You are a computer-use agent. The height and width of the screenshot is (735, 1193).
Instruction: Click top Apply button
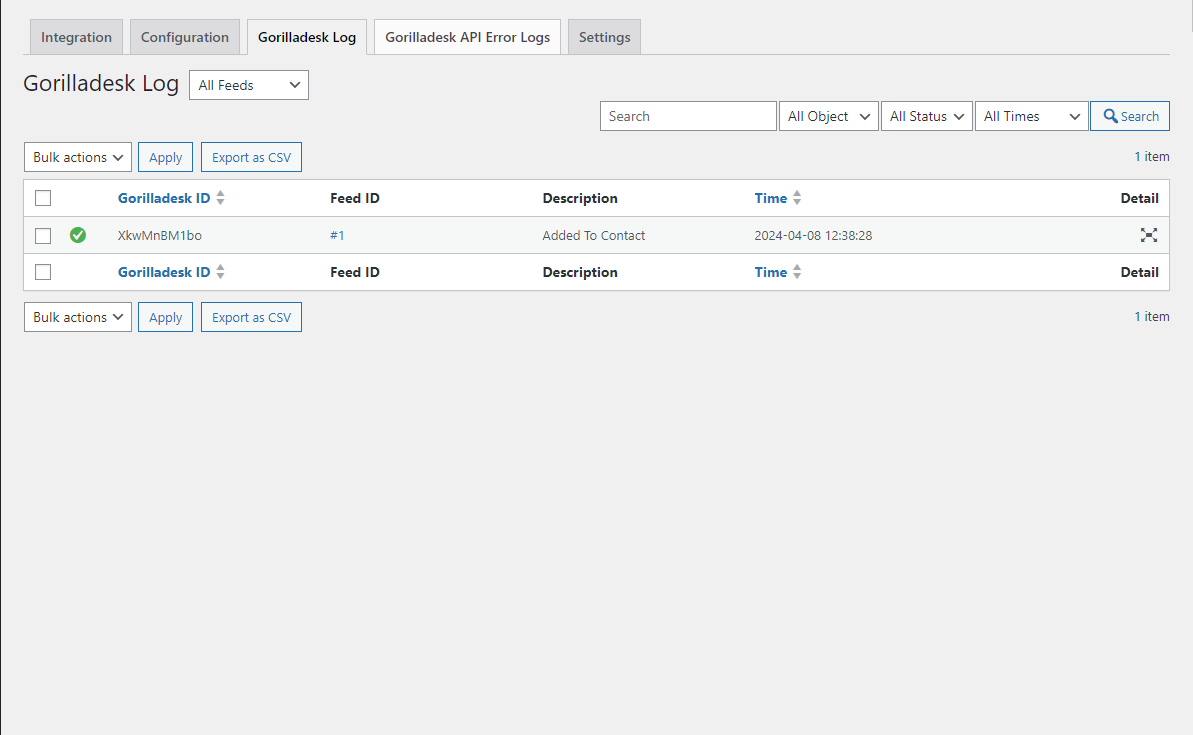[x=165, y=158]
